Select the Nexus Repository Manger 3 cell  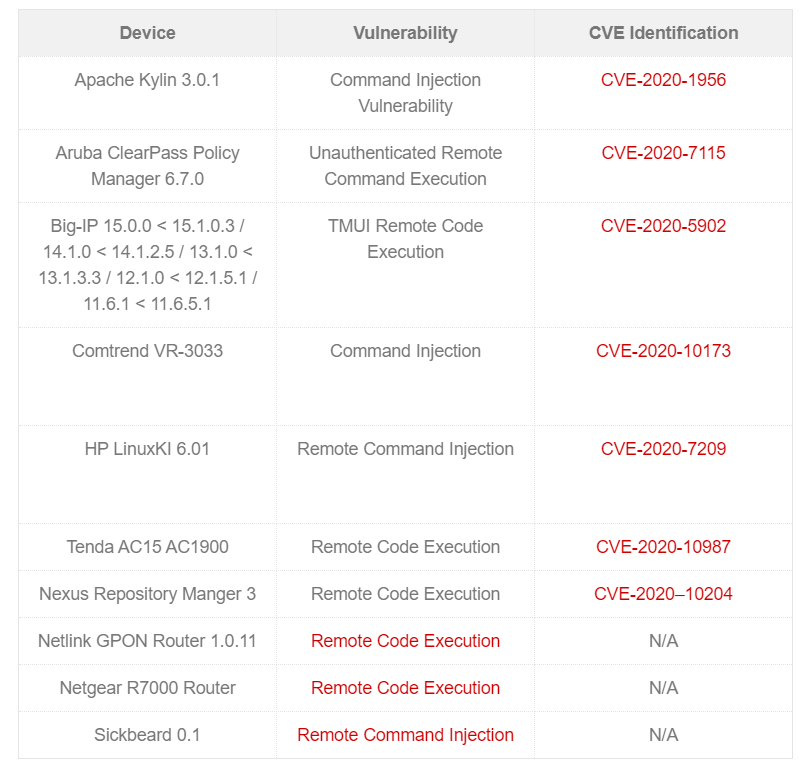pos(147,594)
